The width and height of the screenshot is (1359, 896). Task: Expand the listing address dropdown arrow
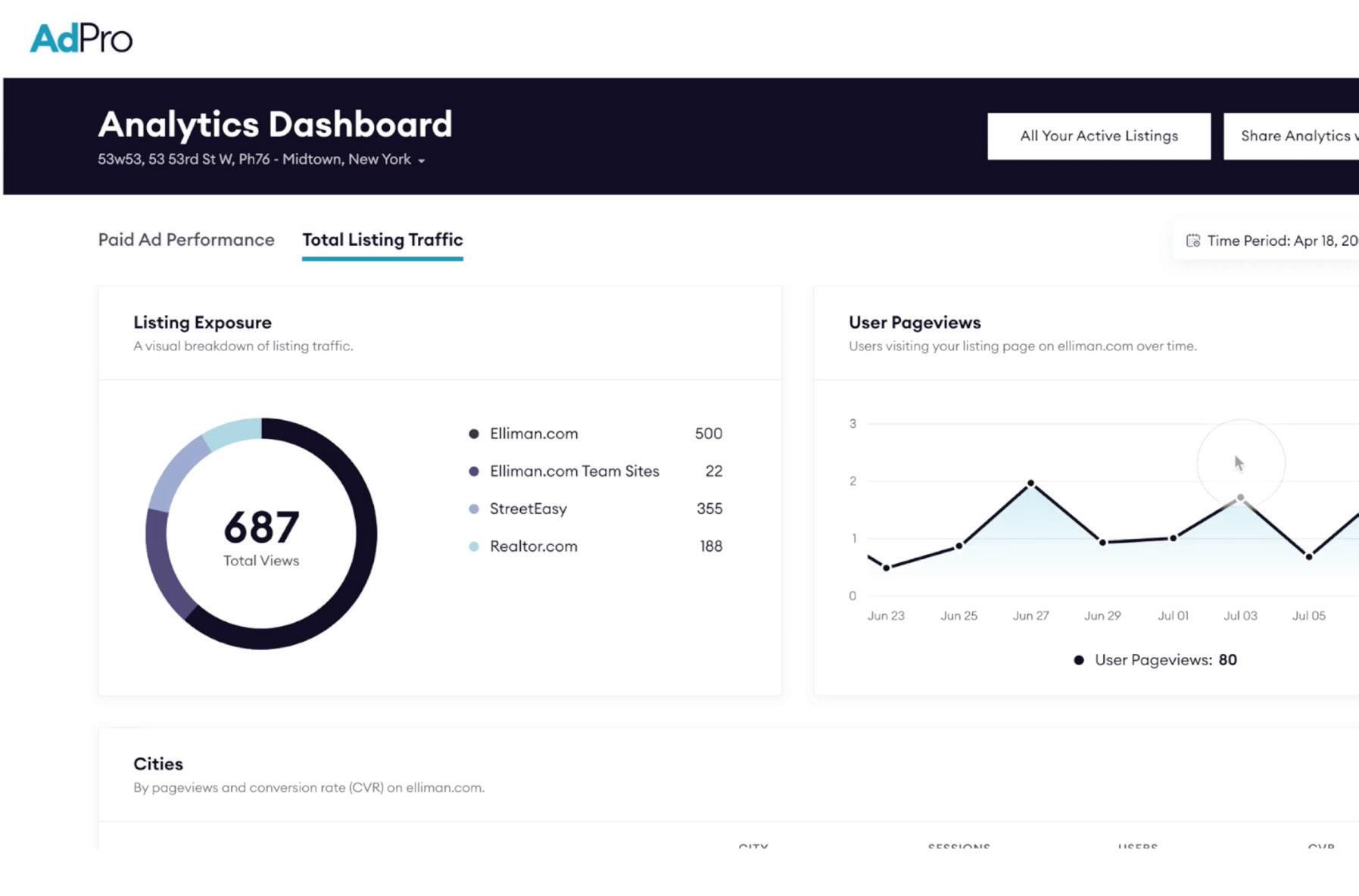pyautogui.click(x=422, y=160)
